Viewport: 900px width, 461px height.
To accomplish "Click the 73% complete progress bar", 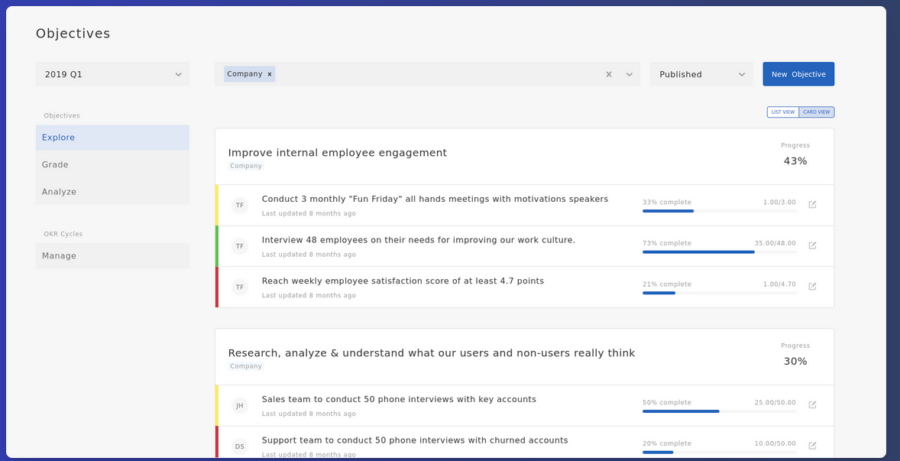I will [x=719, y=251].
